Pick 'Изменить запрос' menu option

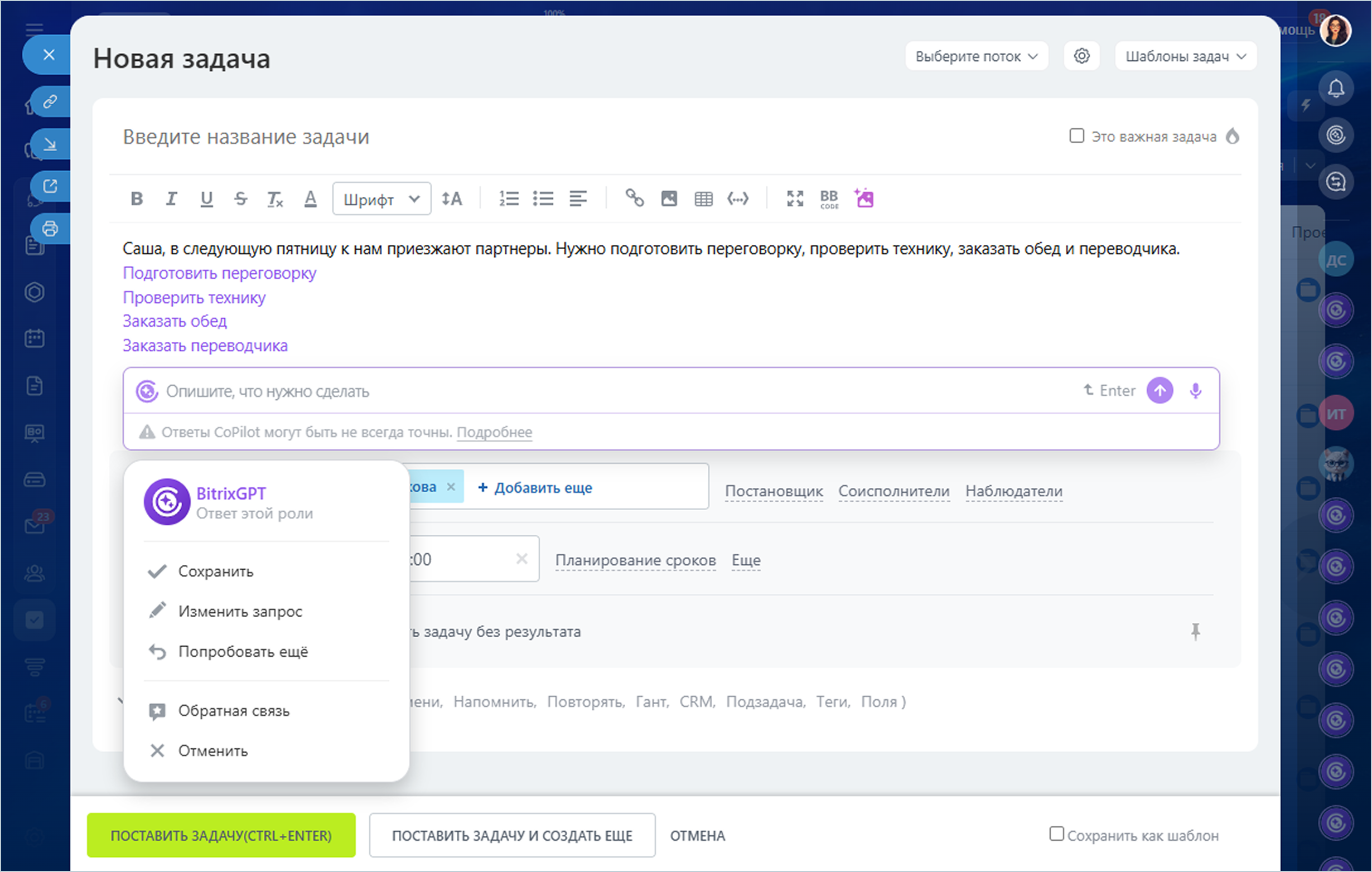(x=240, y=612)
